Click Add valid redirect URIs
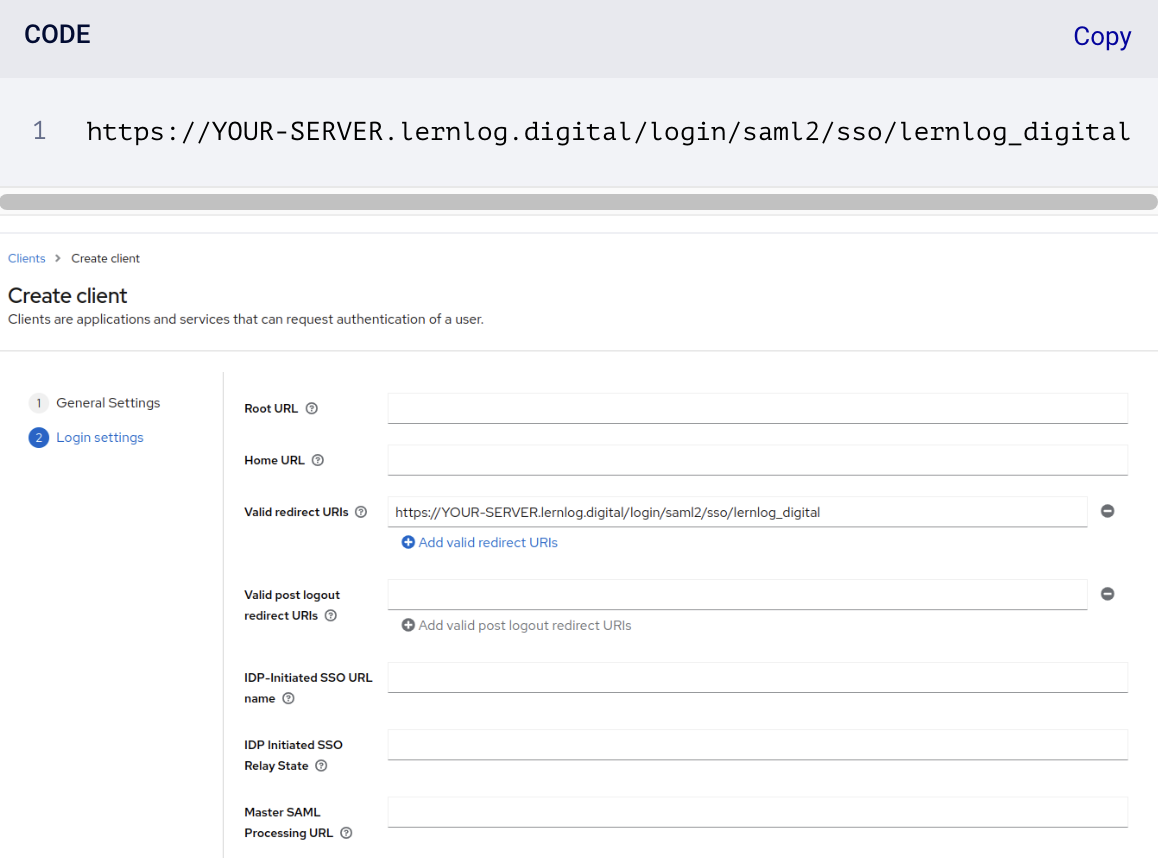Screen dimensions: 1158x858 click(480, 543)
